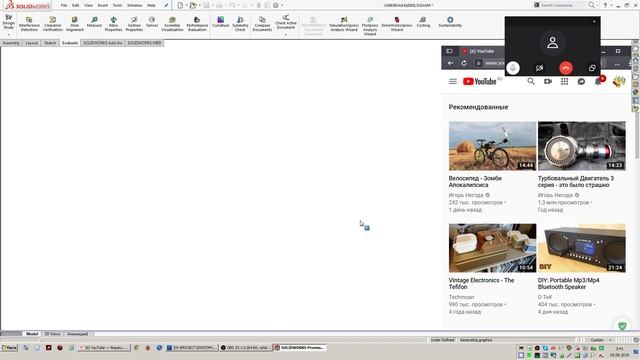Open the View menu
This screenshot has width=640, height=360.
(88, 5)
